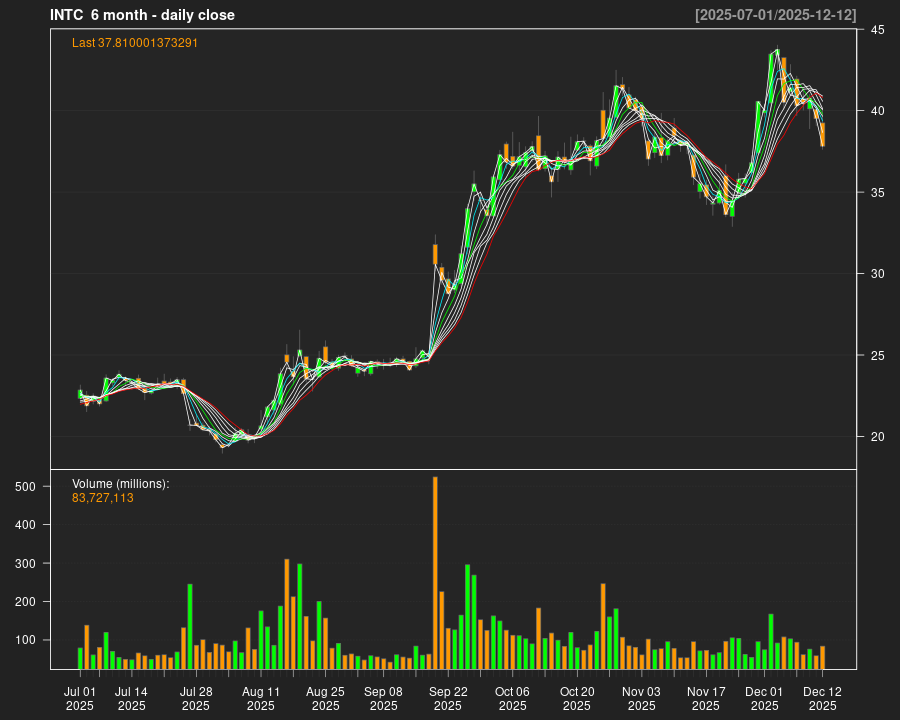Click the 35 price axis label
Viewport: 900px width, 720px height.
point(876,192)
